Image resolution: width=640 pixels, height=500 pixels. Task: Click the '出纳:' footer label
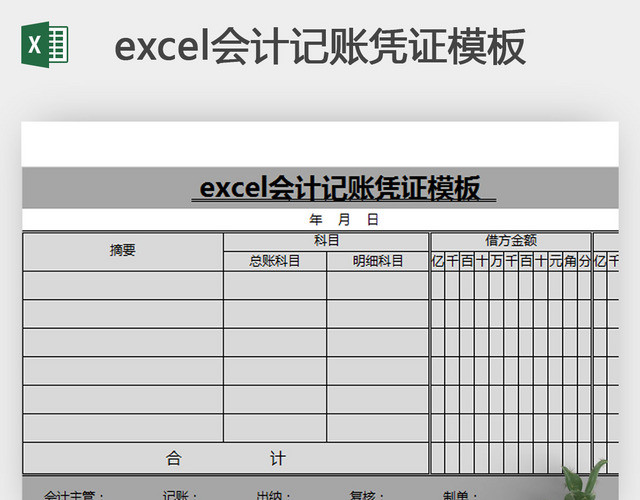point(273,495)
